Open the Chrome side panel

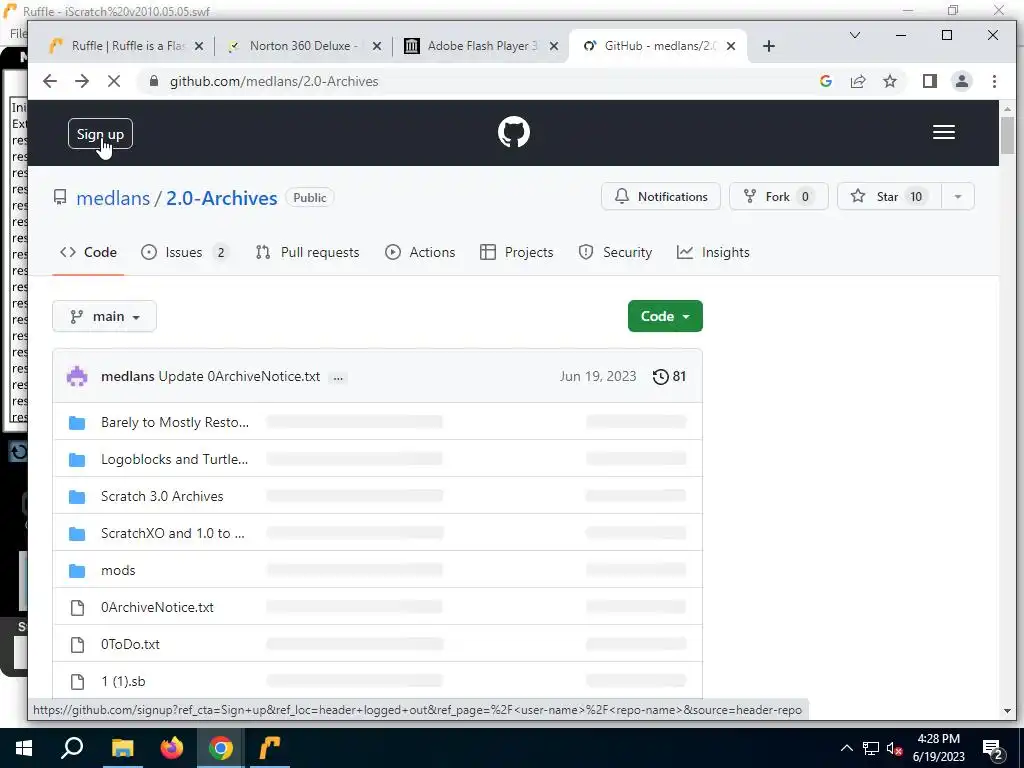coord(929,81)
